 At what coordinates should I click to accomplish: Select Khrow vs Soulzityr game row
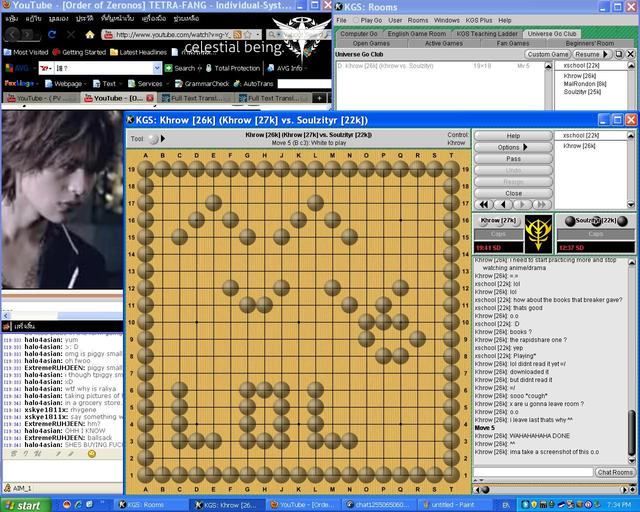(440, 66)
